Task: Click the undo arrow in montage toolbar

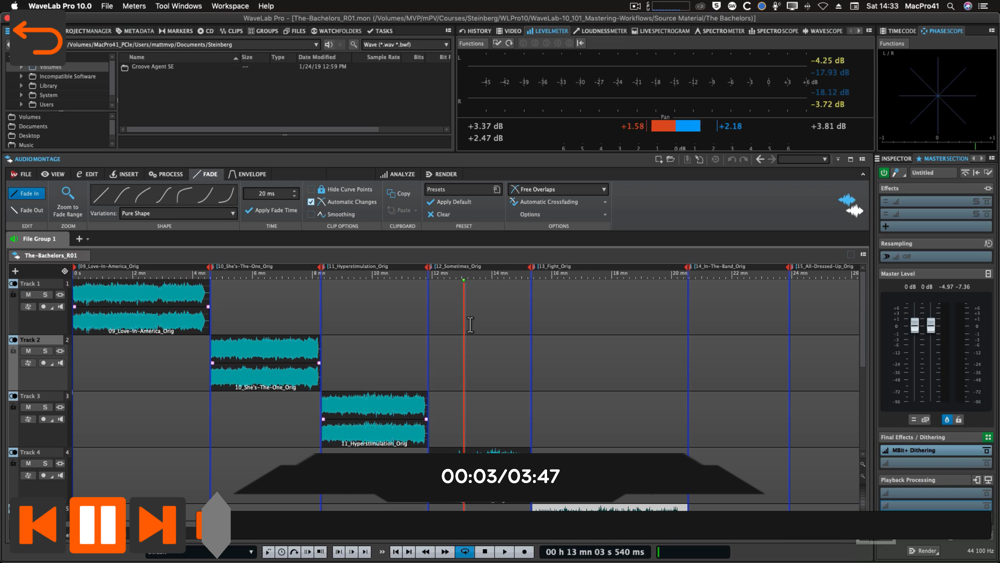Action: tap(732, 159)
